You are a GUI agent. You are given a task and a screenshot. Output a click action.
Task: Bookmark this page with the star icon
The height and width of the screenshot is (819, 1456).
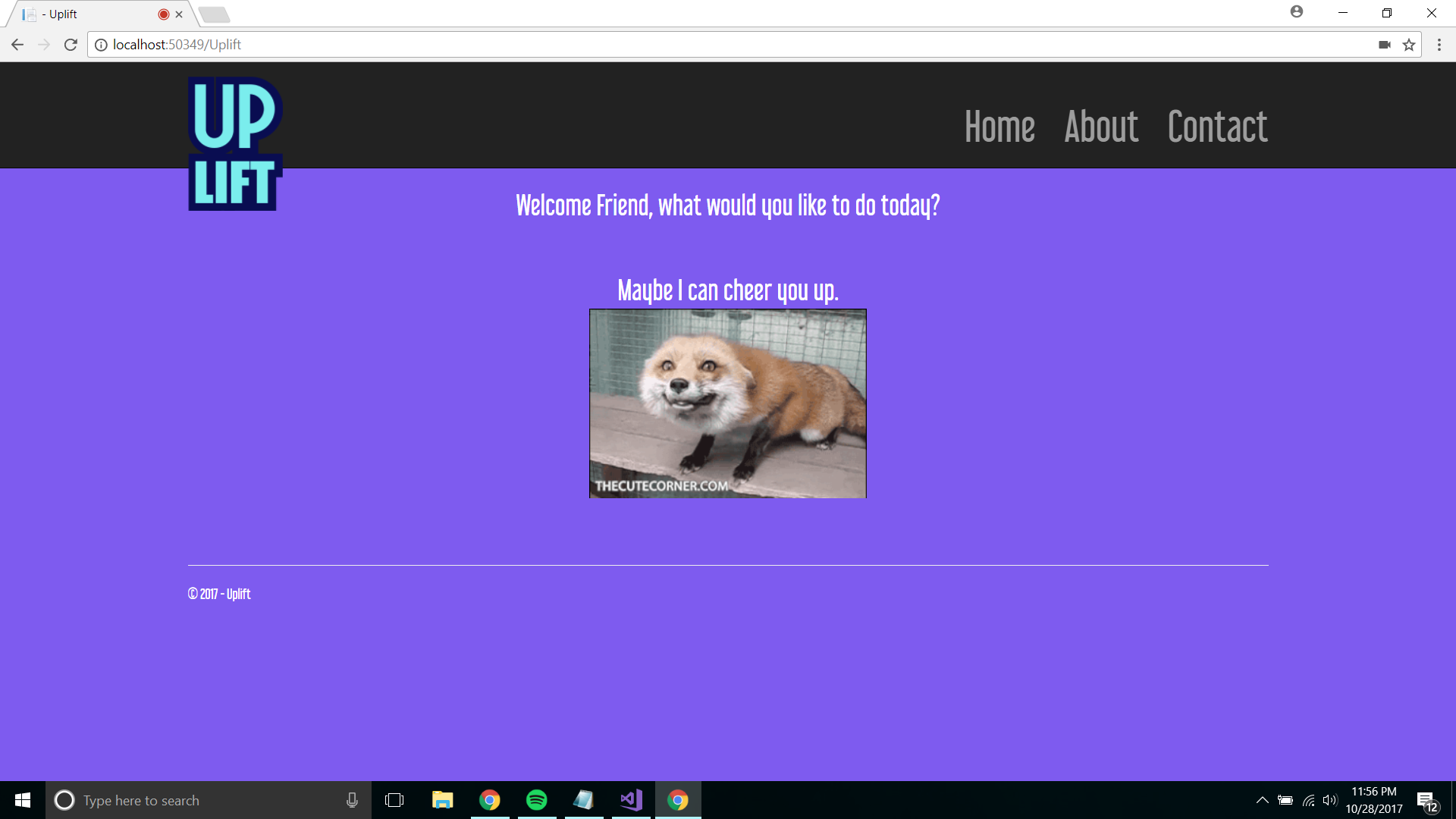coord(1409,45)
